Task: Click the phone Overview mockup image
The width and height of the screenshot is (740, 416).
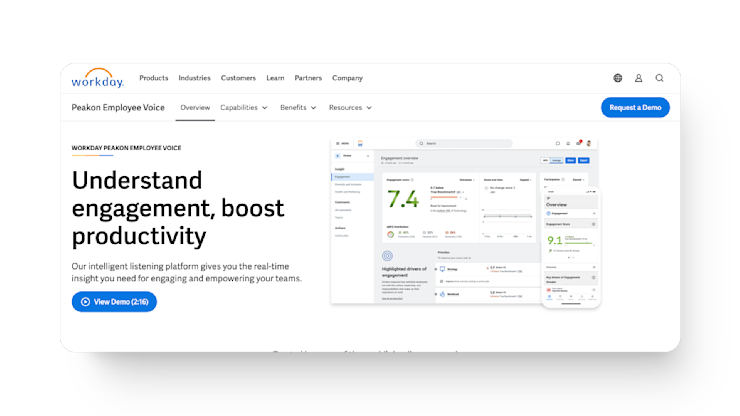Action: tap(571, 247)
